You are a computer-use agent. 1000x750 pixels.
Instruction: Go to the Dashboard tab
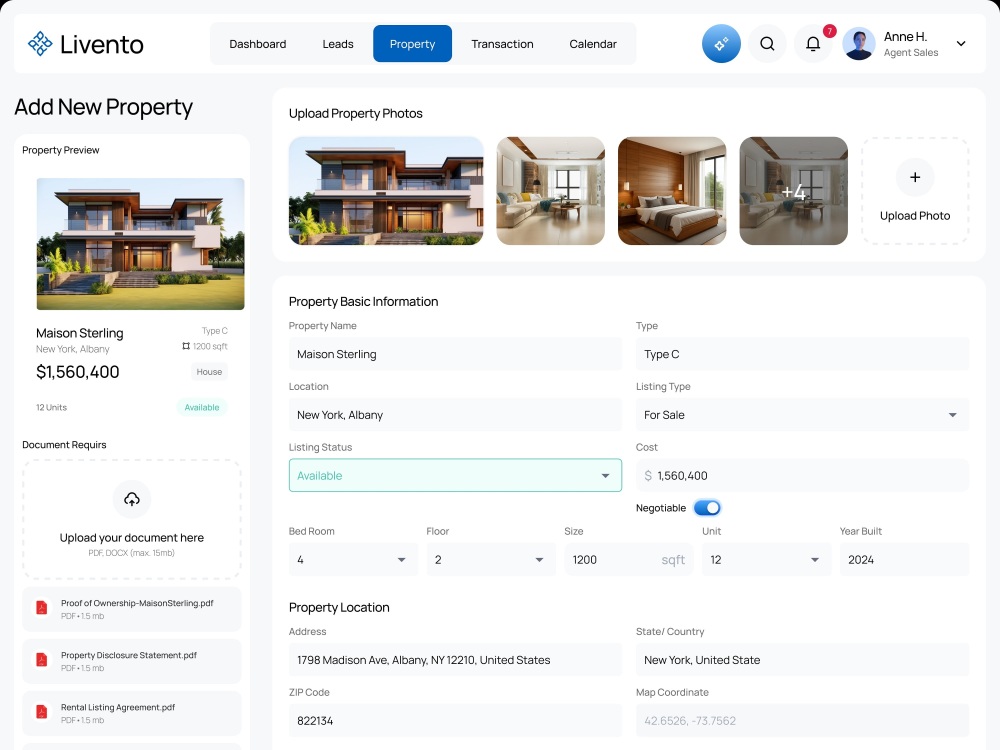258,44
